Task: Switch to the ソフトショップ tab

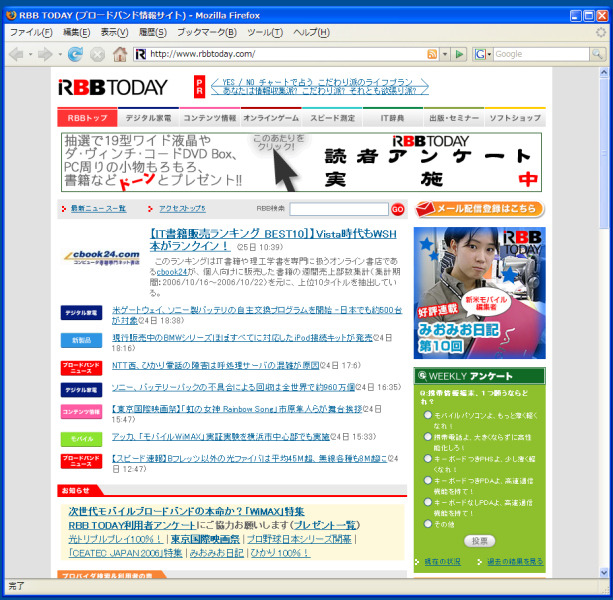Action: coord(515,118)
